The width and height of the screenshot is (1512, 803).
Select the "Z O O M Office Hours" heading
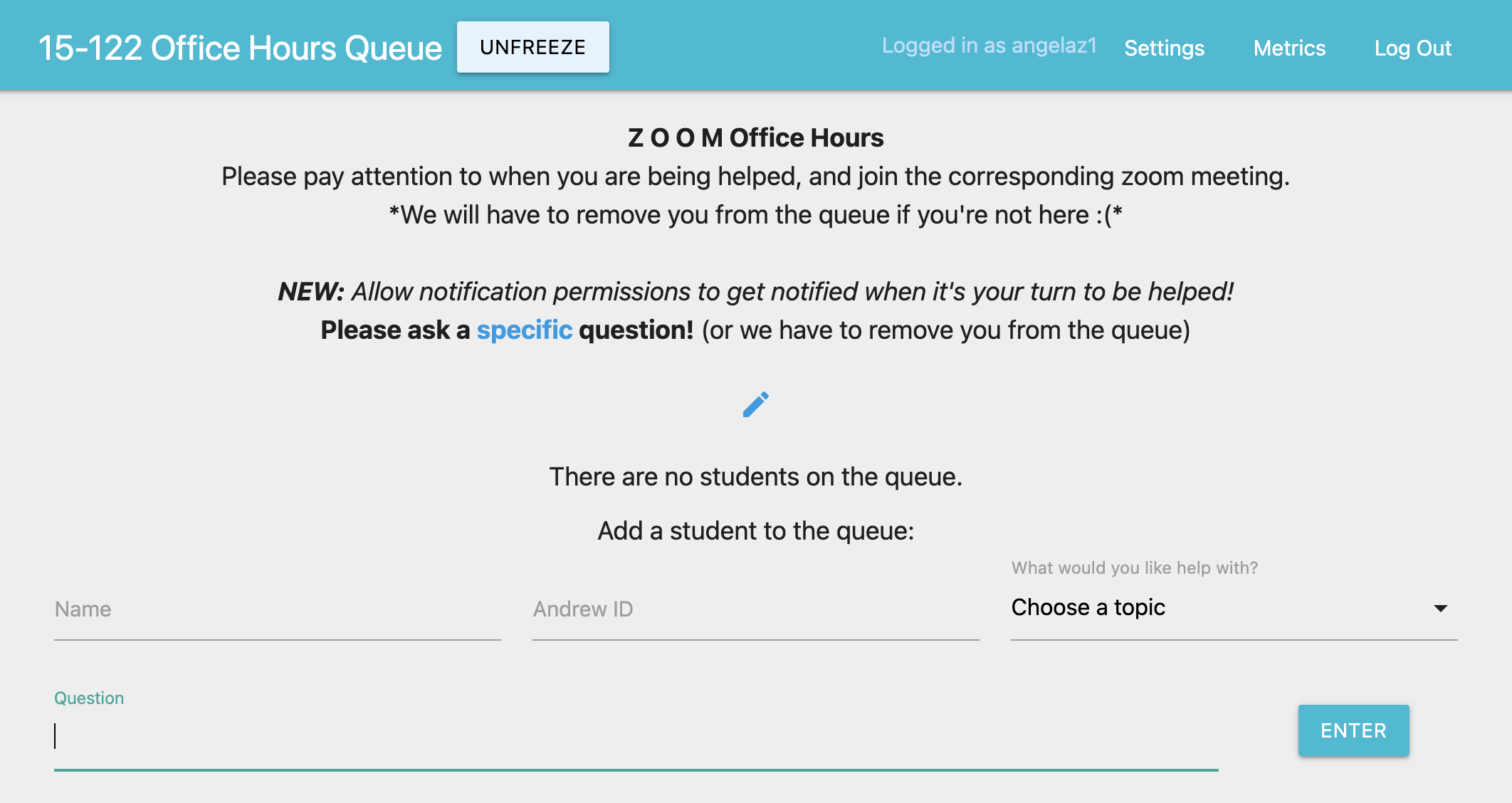coord(755,137)
